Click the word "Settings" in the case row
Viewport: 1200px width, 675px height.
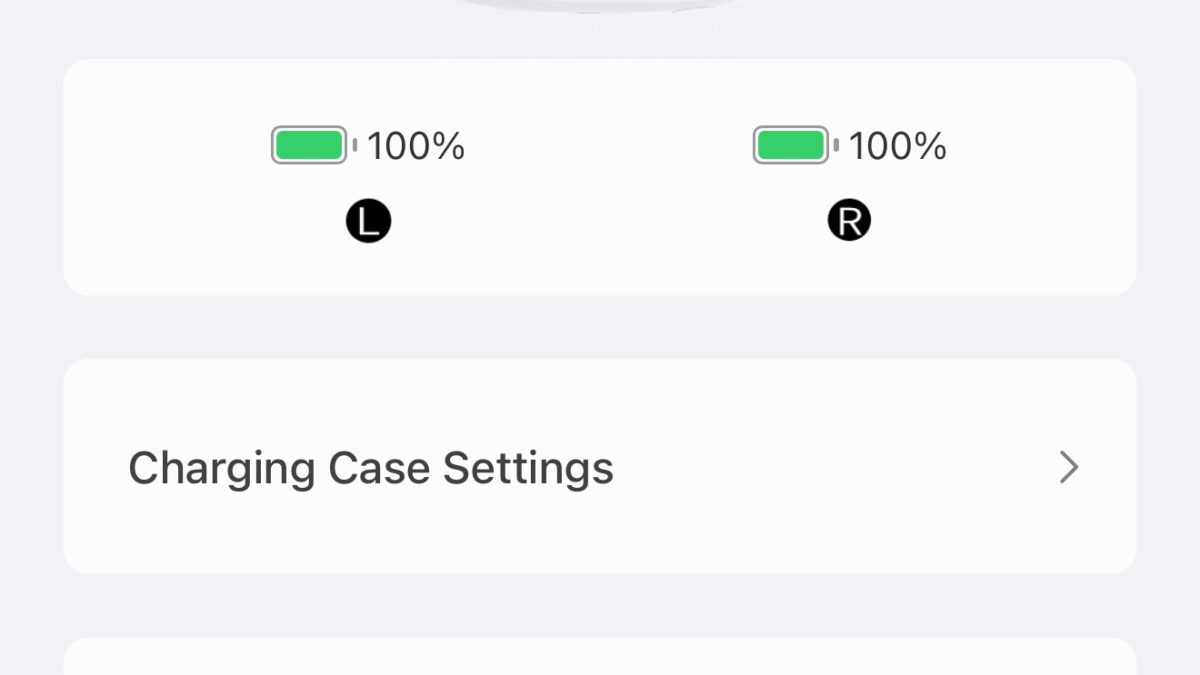528,468
